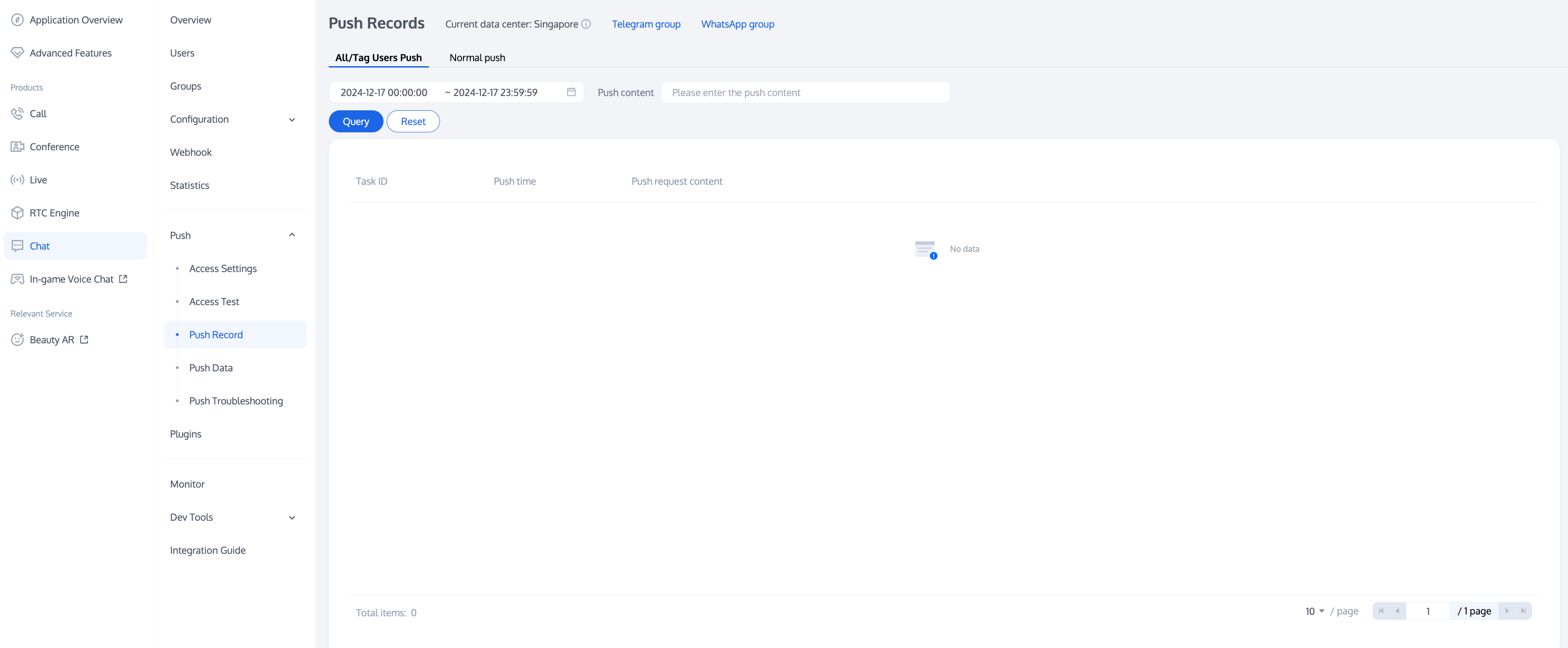Viewport: 1568px width, 648px height.
Task: Click the RTC Engine cube icon
Action: [x=17, y=213]
